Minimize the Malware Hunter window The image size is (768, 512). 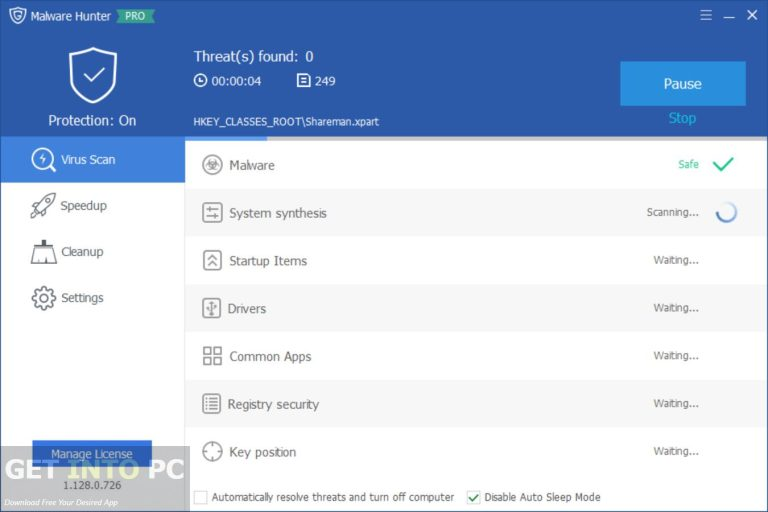coord(729,16)
